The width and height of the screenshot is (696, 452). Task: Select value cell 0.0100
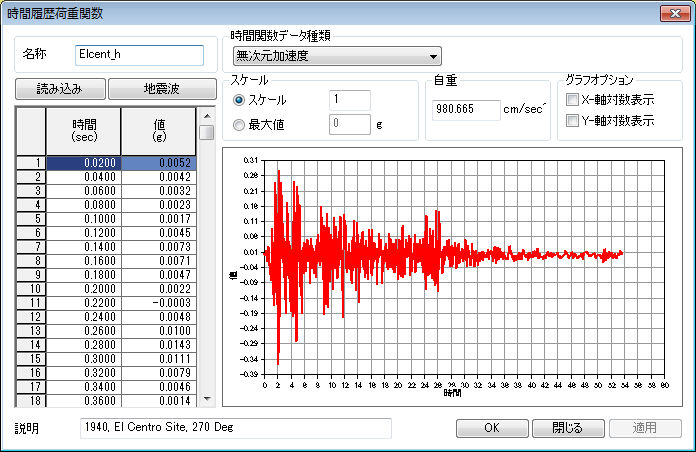159,331
